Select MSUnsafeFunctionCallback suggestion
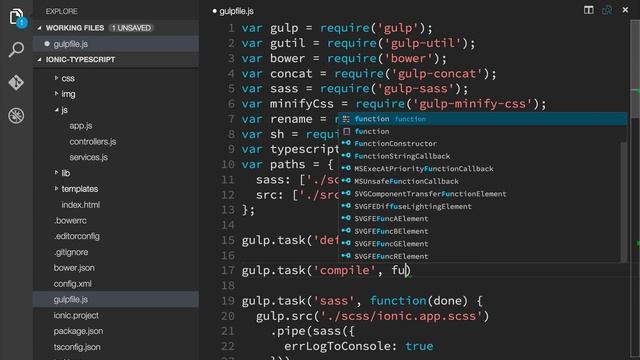 (x=480, y=181)
